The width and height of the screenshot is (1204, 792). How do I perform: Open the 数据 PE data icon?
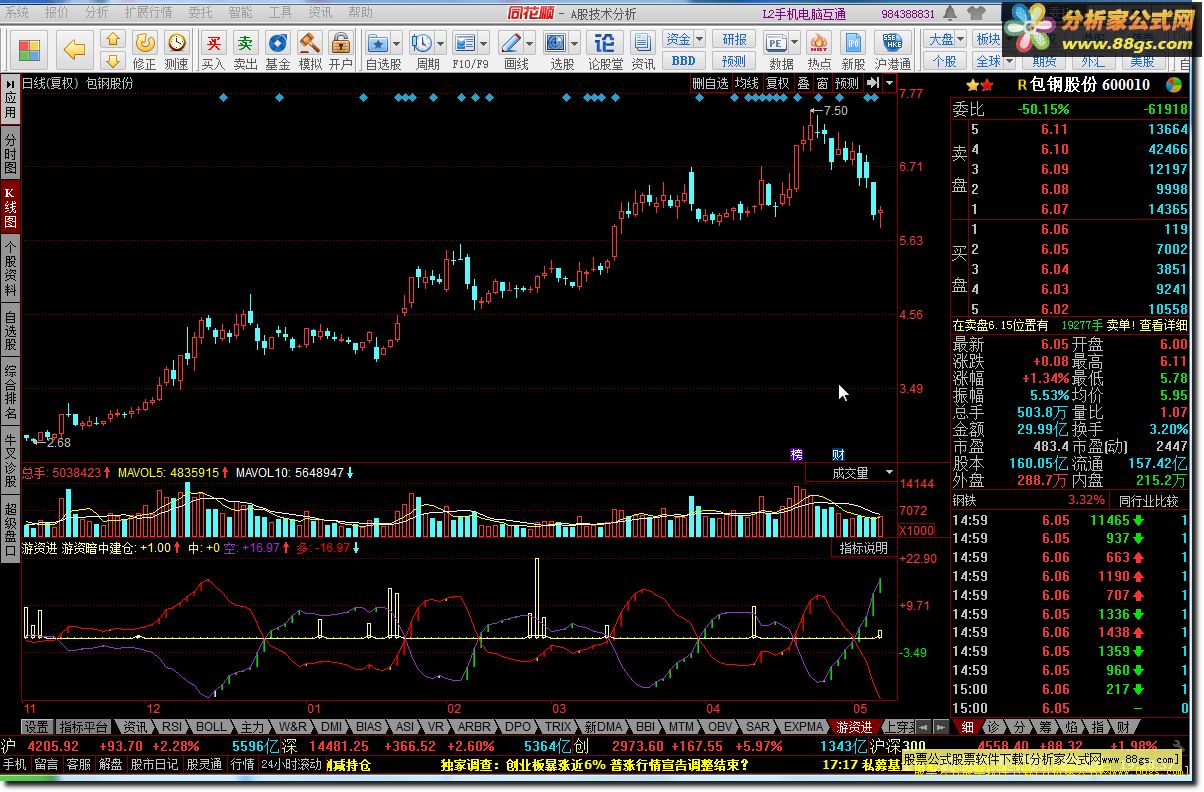(x=776, y=44)
